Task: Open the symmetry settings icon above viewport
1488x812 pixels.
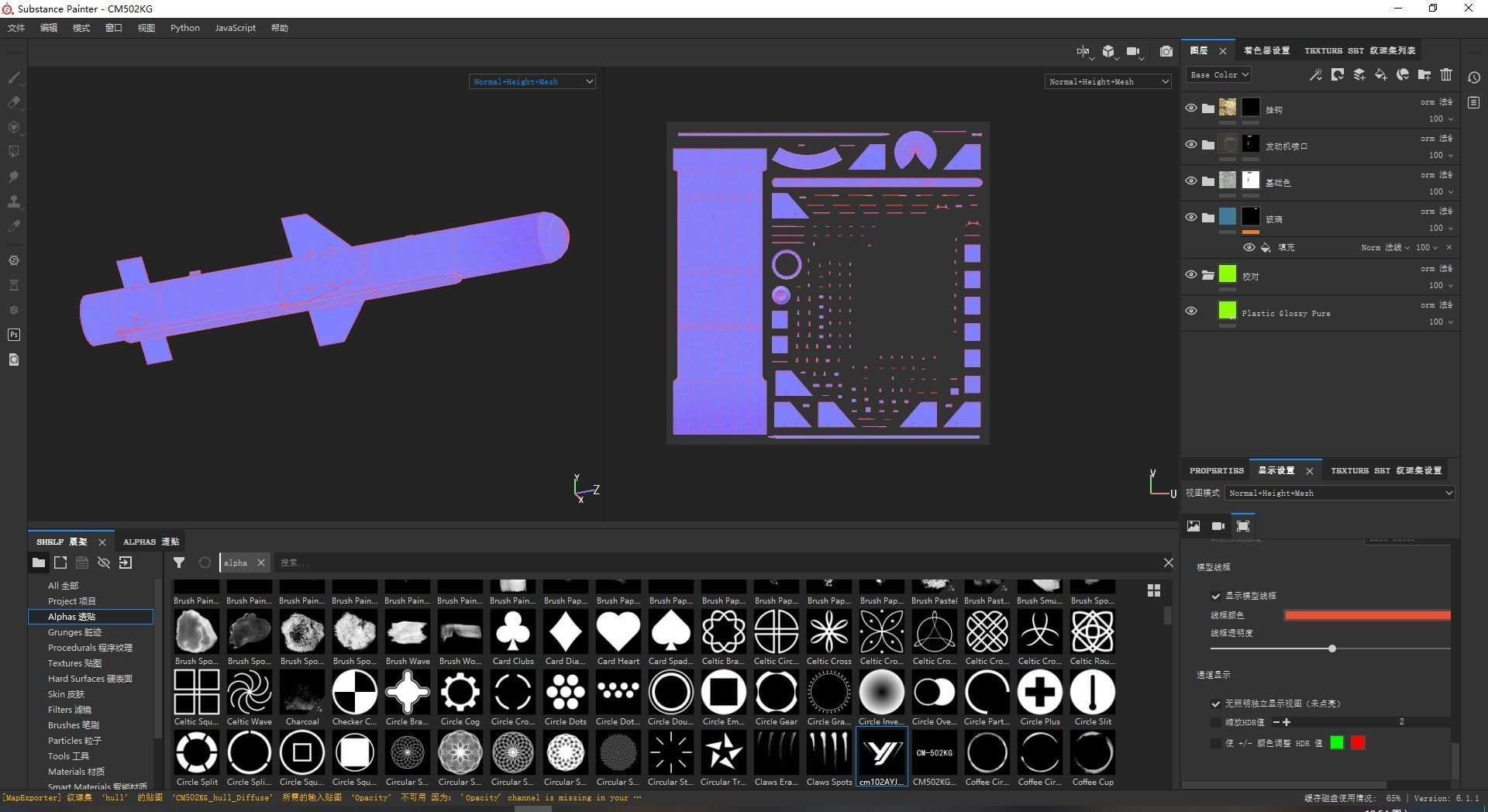Action: pos(1083,51)
